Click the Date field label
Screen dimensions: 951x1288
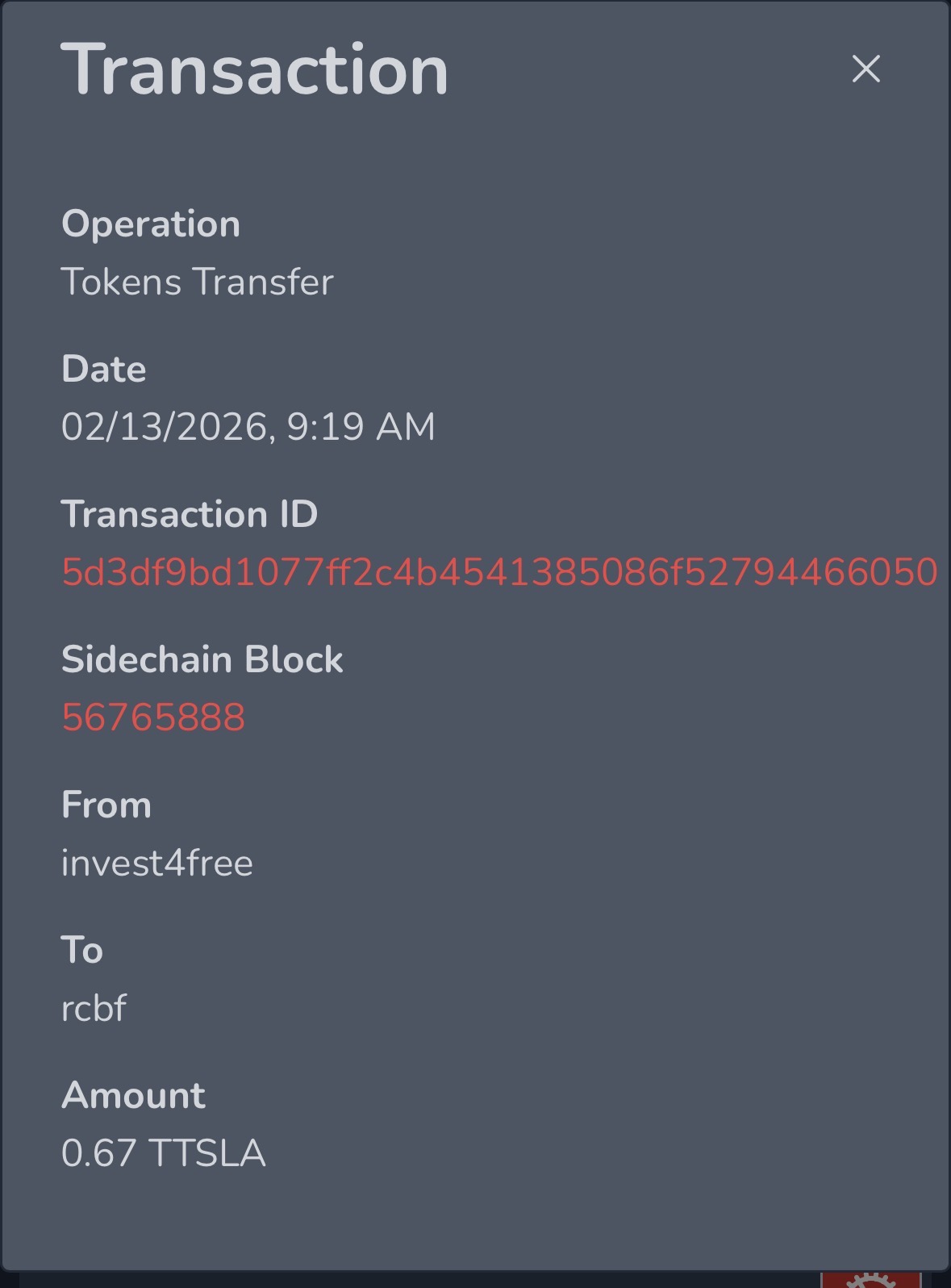pyautogui.click(x=104, y=369)
